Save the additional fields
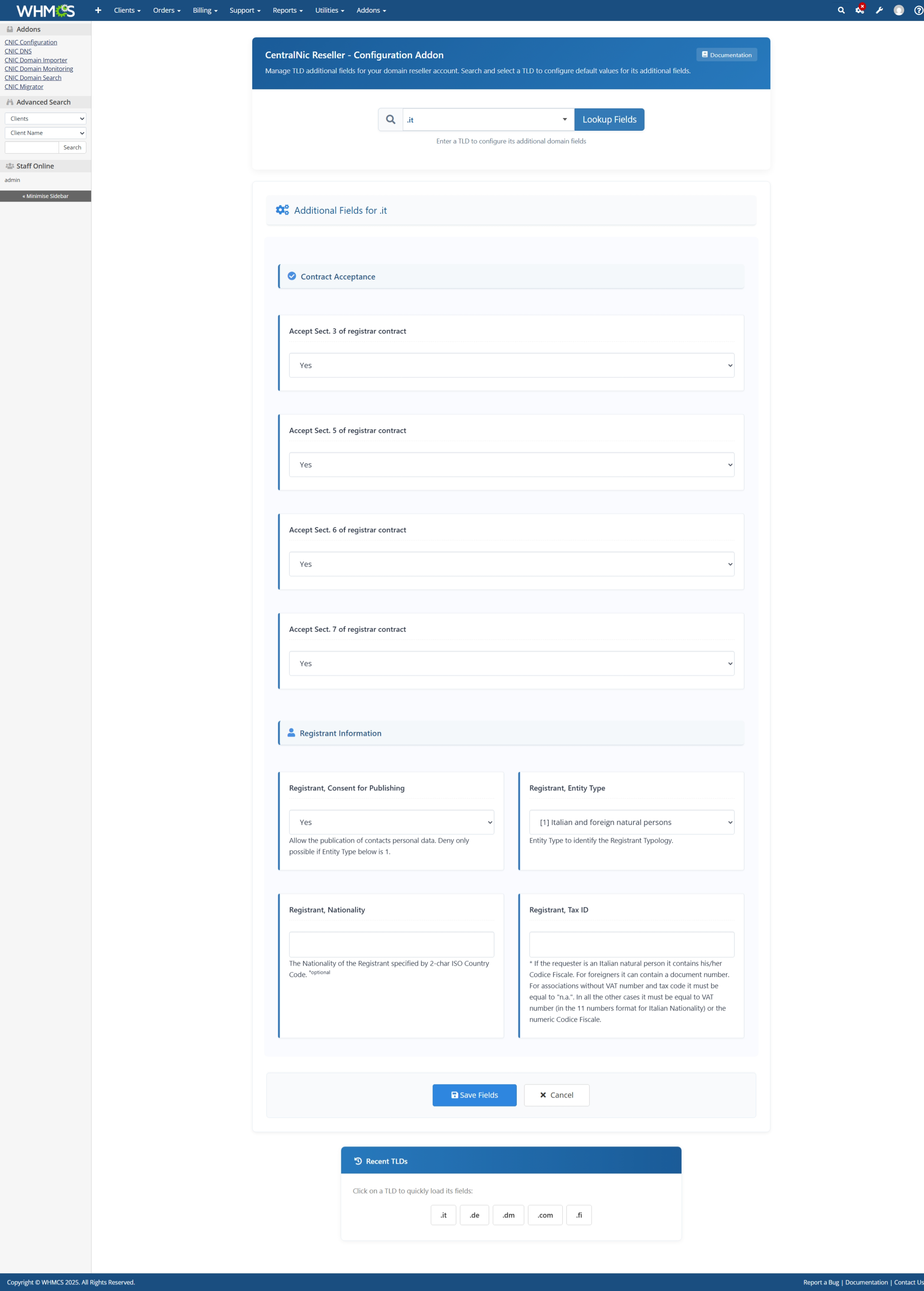The image size is (924, 1291). (x=474, y=1095)
